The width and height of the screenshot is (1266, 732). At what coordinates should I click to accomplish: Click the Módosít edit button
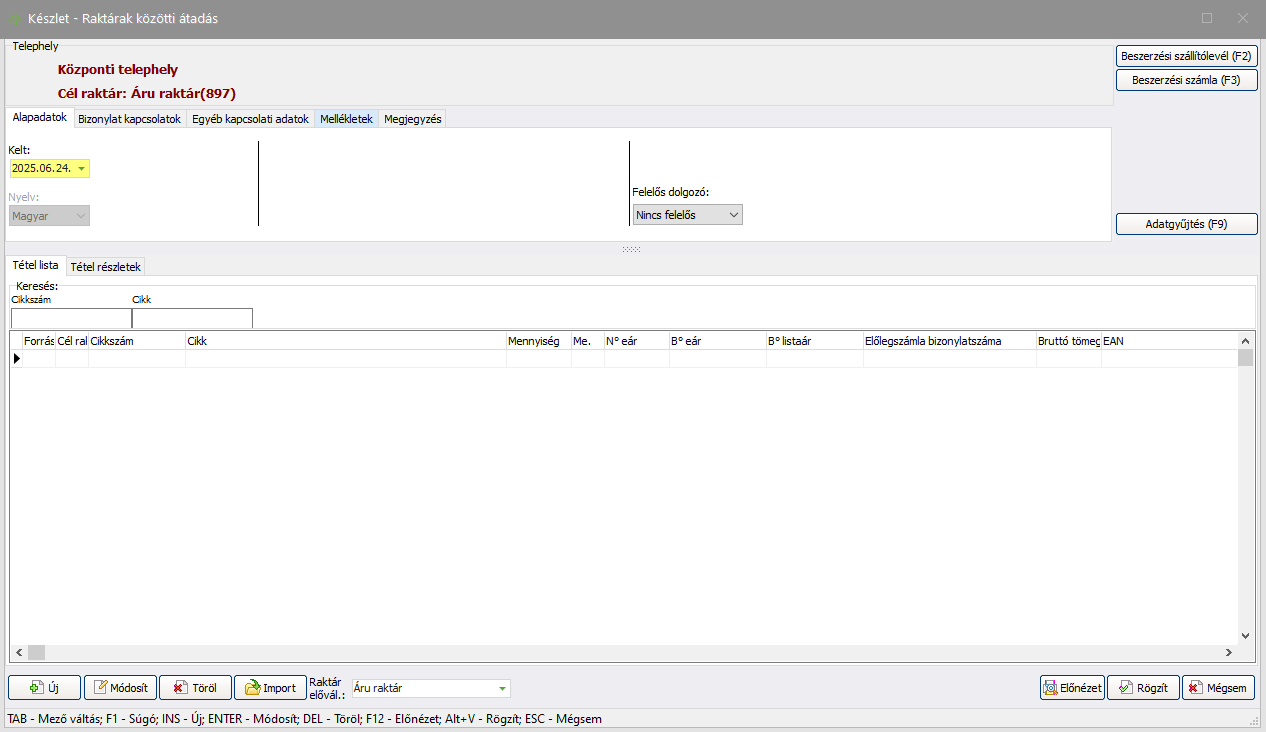[121, 688]
